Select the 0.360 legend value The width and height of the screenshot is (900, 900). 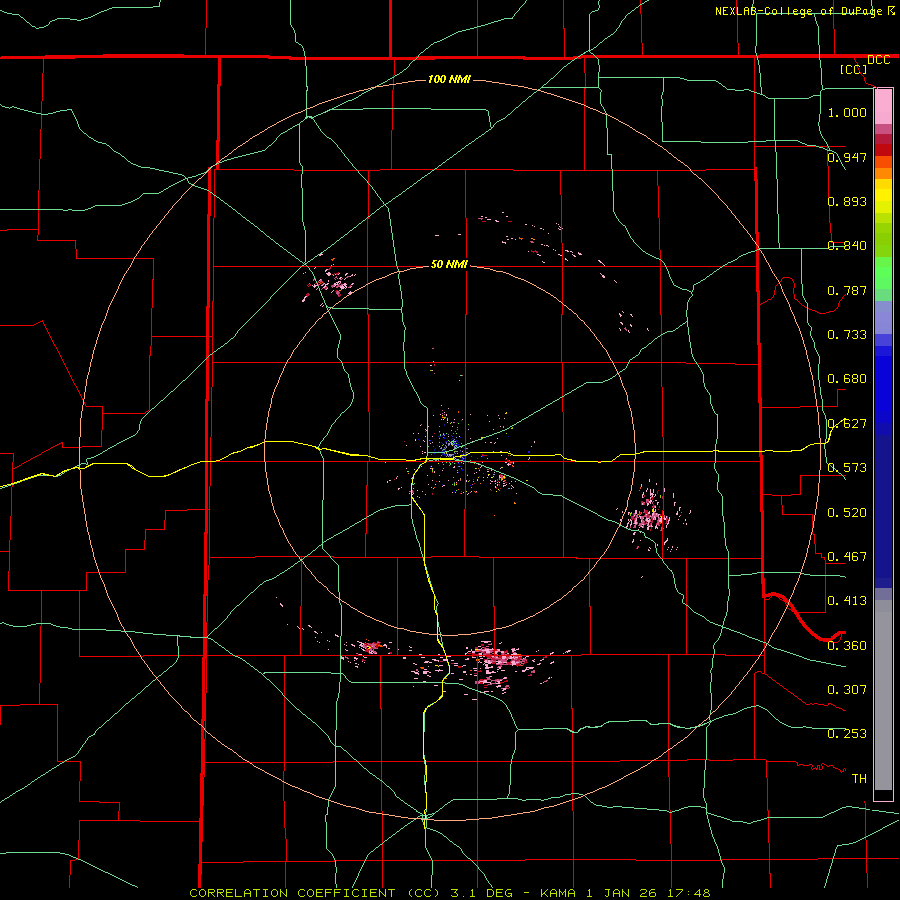click(847, 646)
